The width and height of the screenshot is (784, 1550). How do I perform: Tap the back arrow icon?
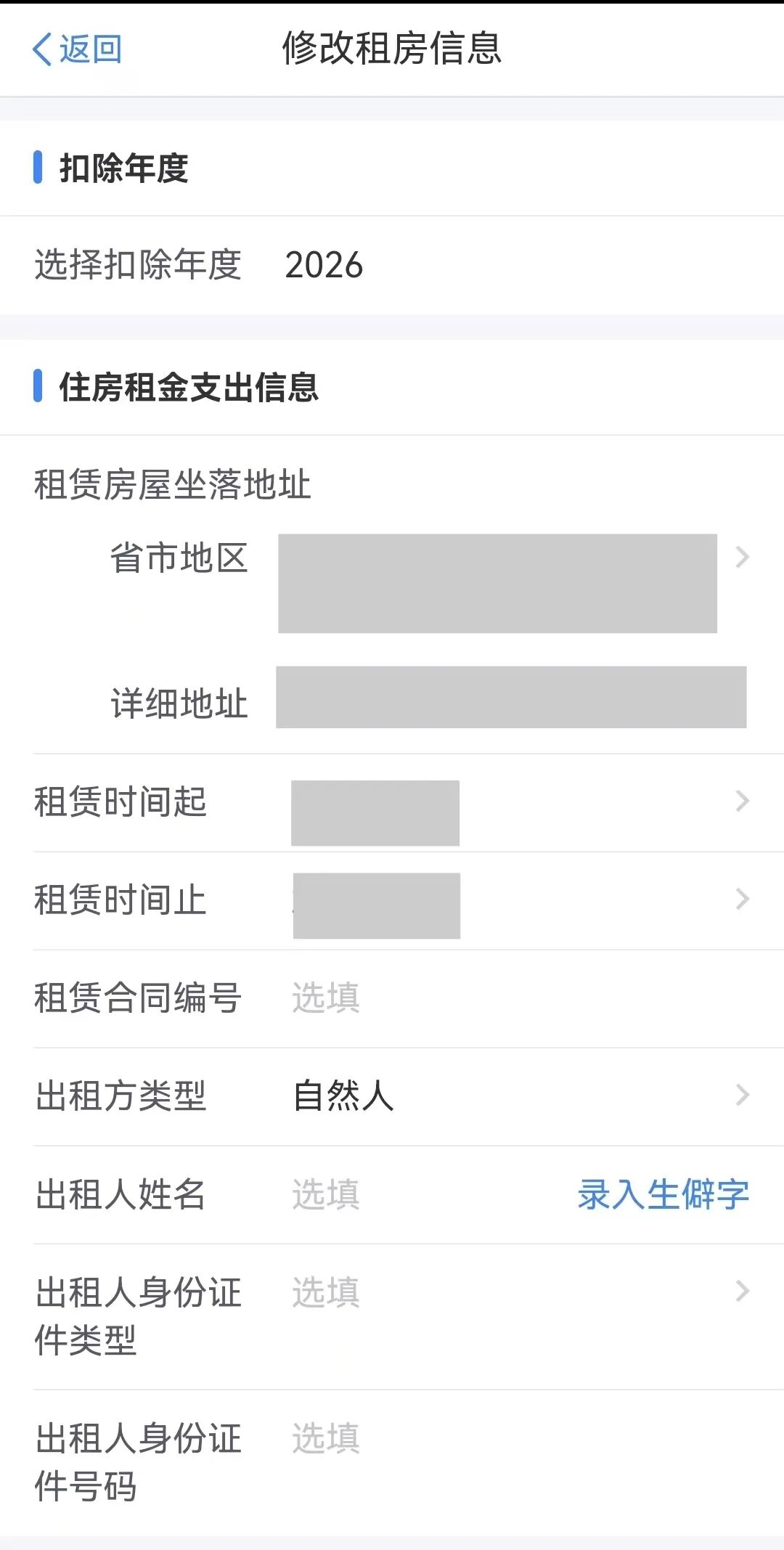tap(42, 49)
